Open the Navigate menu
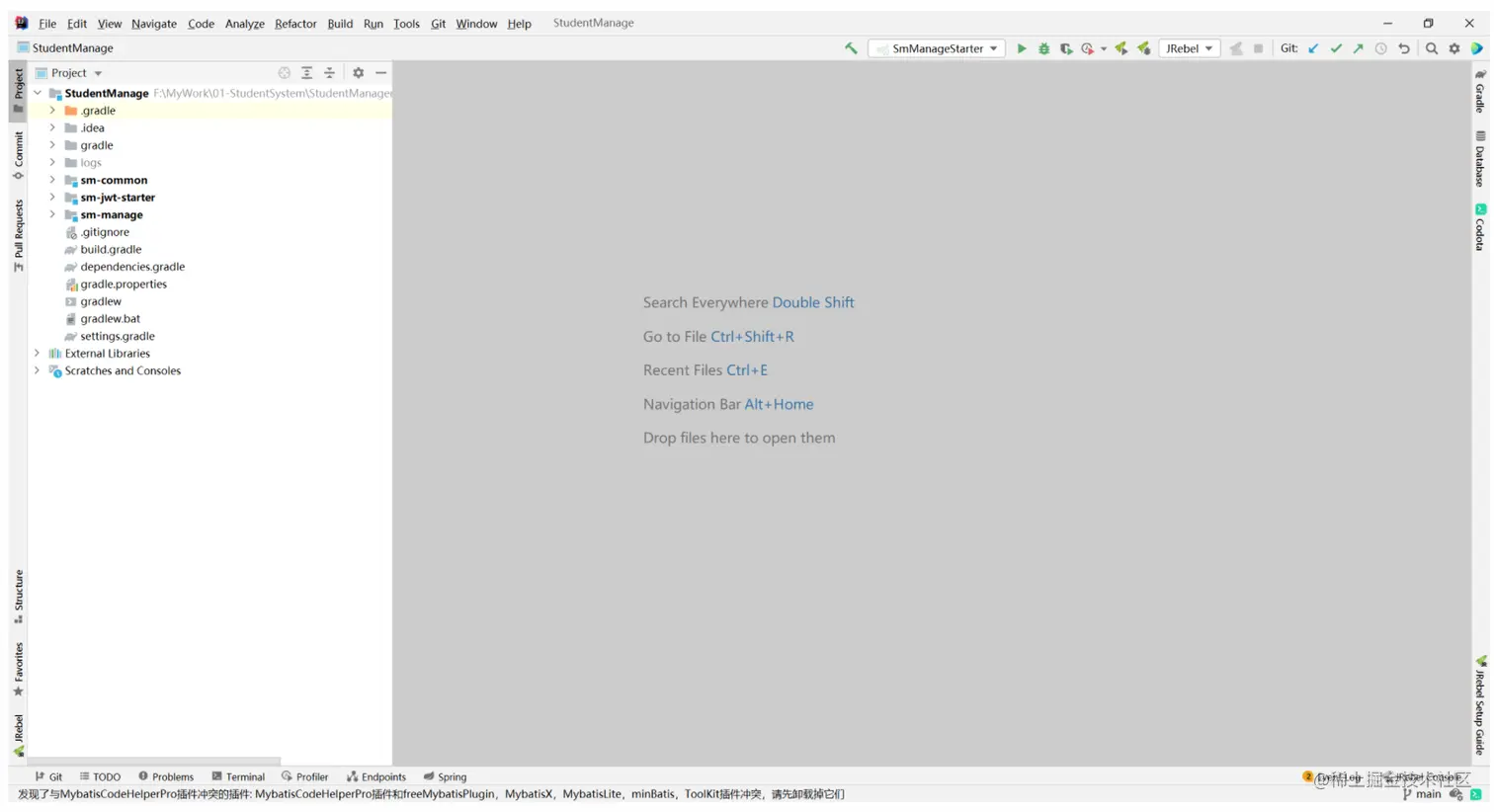This screenshot has height=812, width=1494. click(x=154, y=24)
